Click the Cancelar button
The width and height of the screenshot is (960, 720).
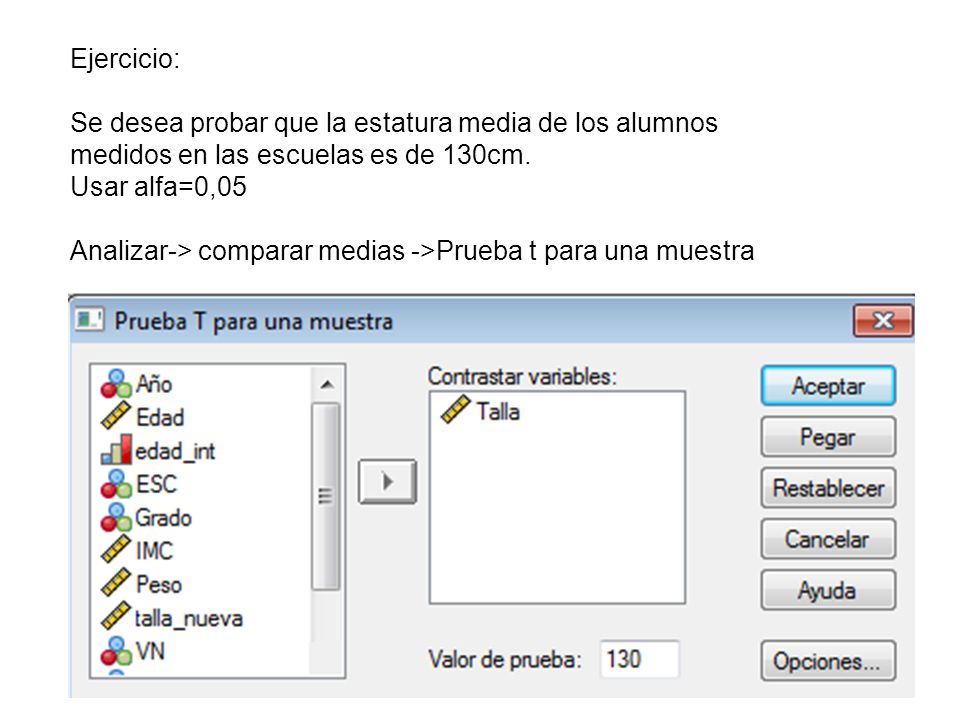pyautogui.click(x=828, y=539)
